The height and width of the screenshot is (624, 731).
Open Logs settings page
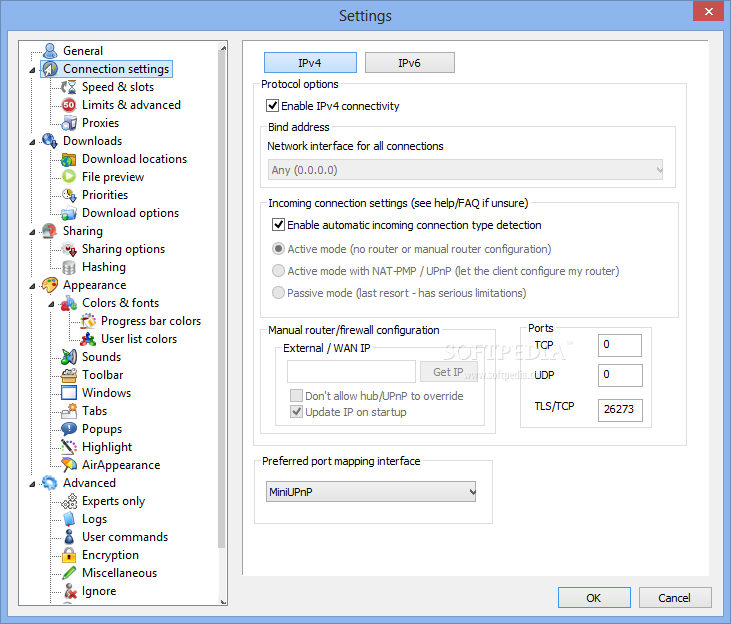tap(94, 519)
